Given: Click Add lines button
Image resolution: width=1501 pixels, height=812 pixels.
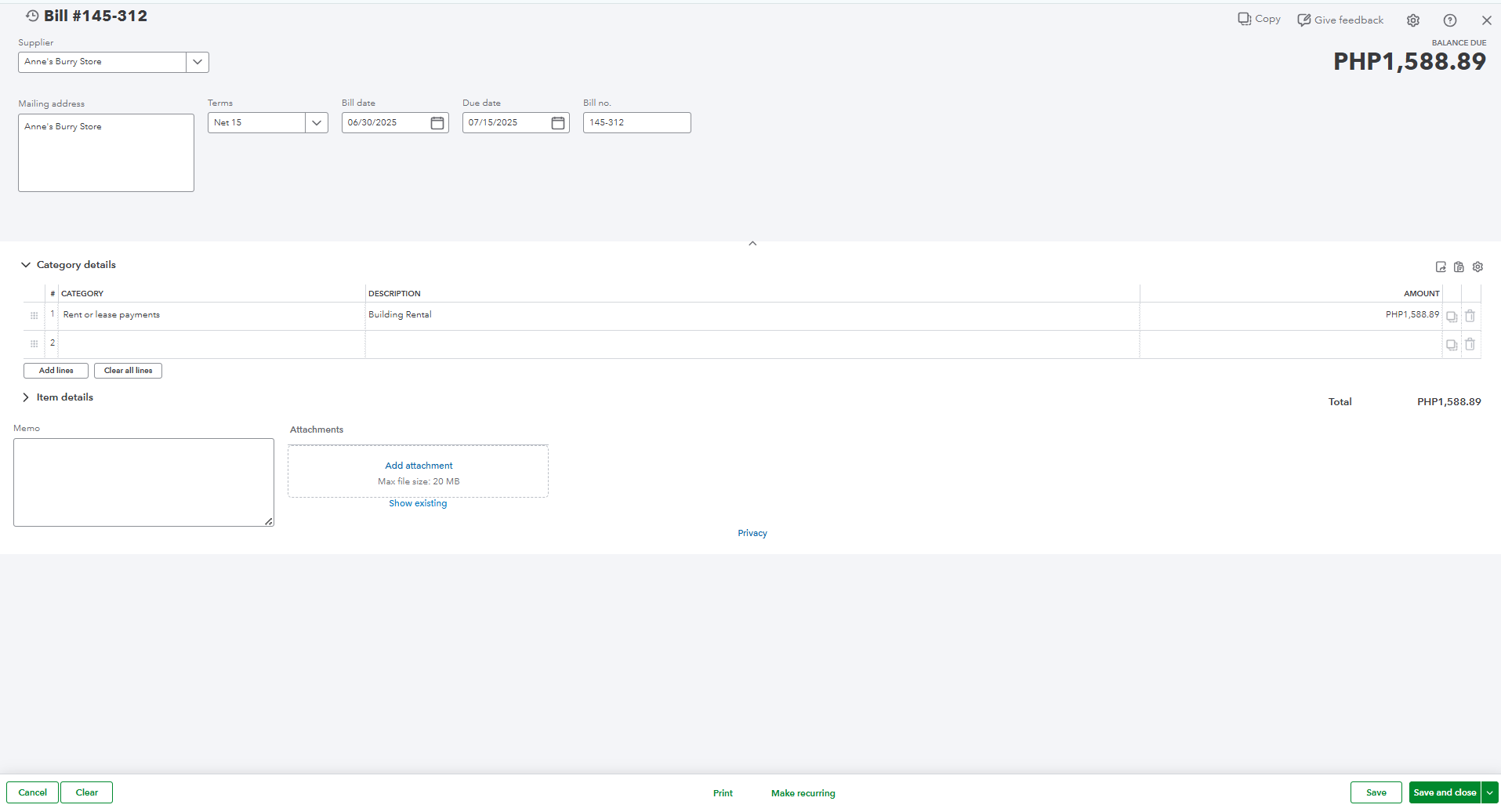Looking at the screenshot, I should click(56, 371).
